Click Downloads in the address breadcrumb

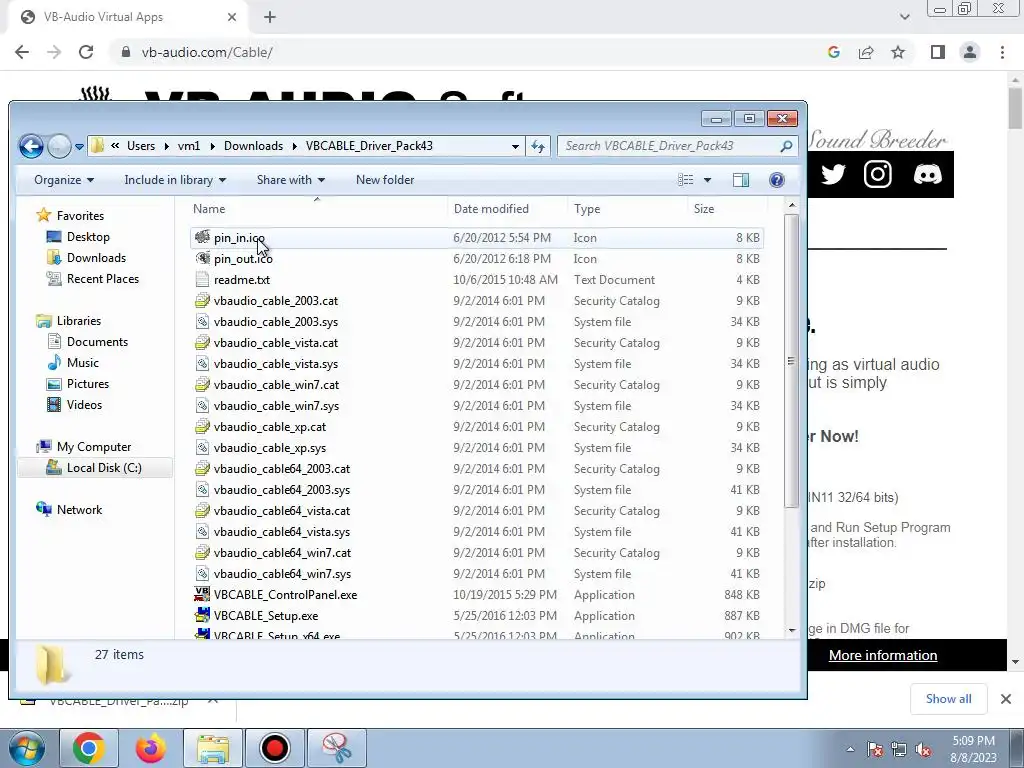(253, 146)
